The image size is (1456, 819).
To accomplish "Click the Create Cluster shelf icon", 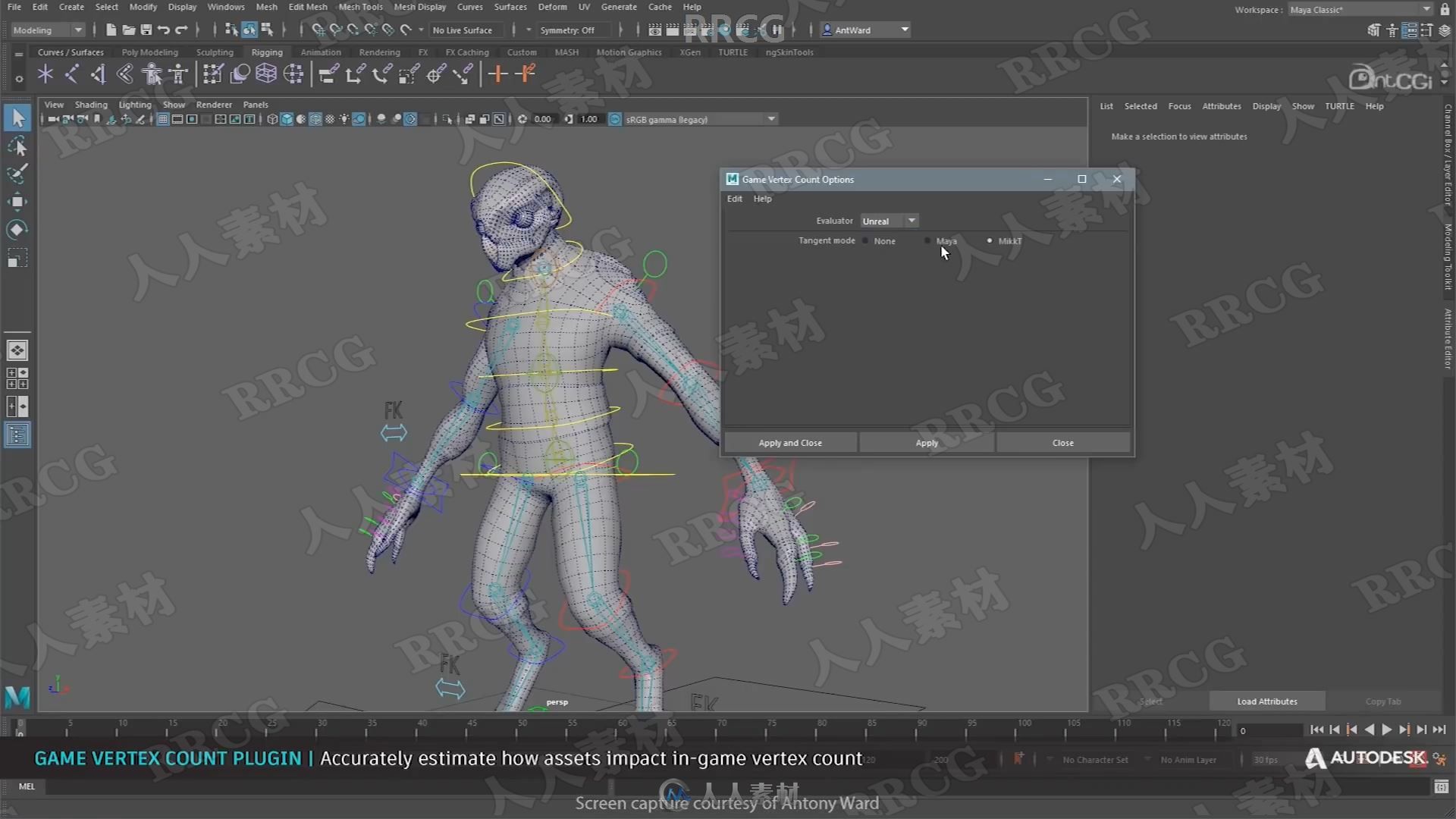I will pyautogui.click(x=293, y=74).
